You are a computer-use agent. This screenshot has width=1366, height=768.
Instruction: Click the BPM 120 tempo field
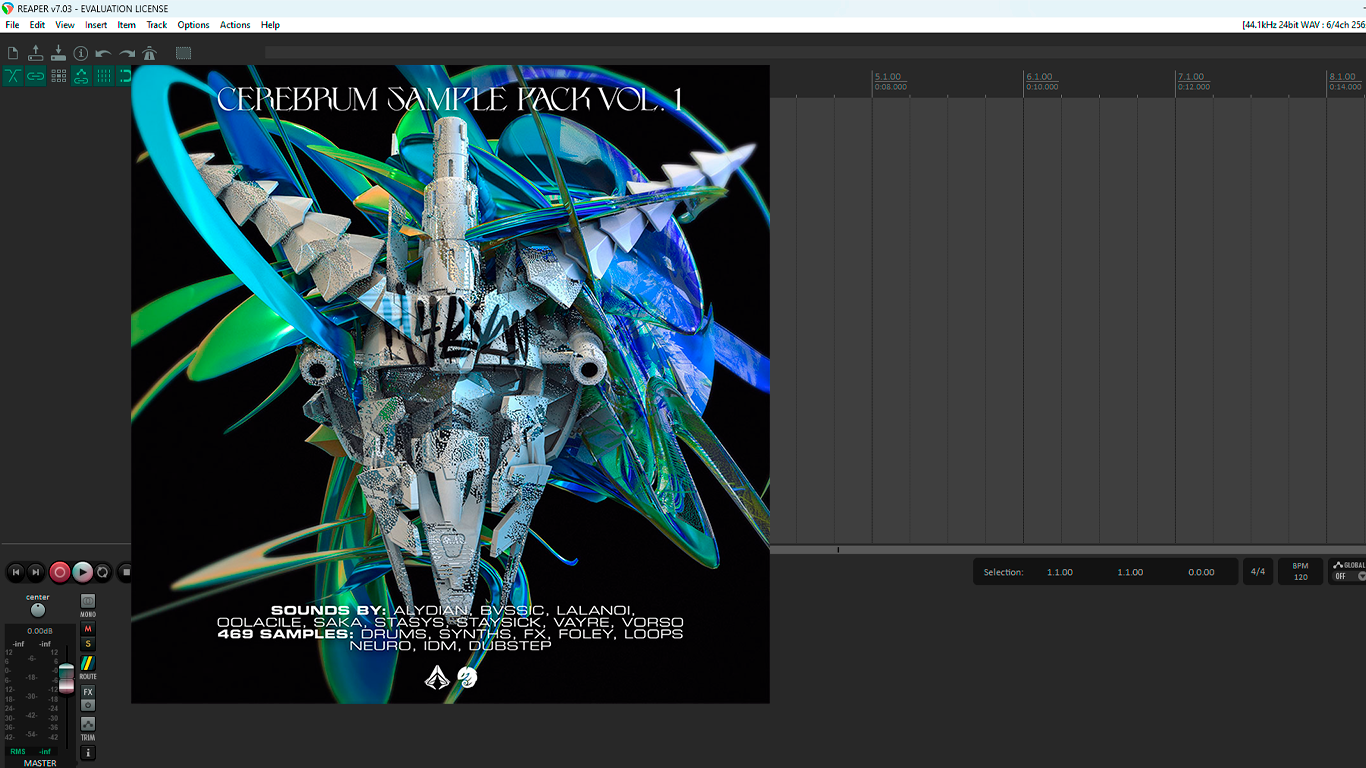coord(1300,572)
